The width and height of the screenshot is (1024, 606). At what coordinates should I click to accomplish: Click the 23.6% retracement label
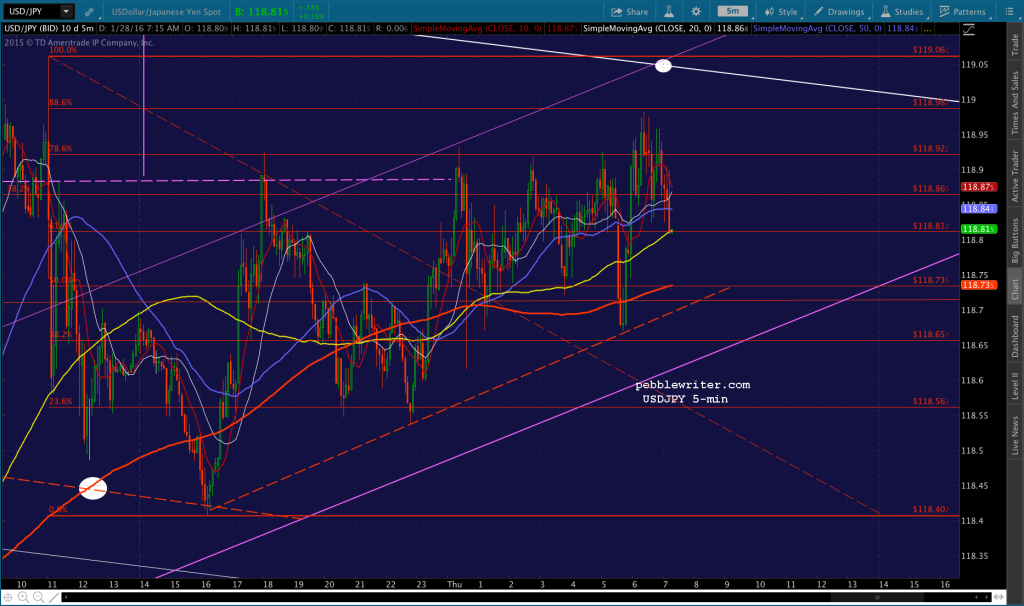(x=61, y=402)
